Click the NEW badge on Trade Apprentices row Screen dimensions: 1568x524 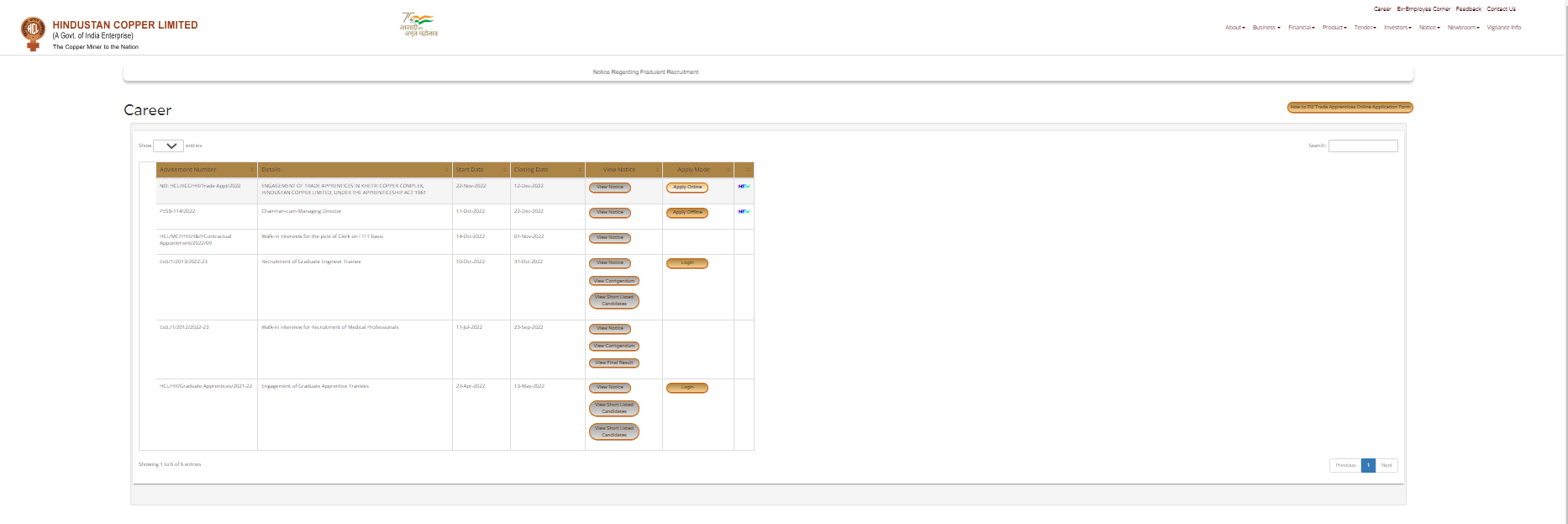point(744,187)
